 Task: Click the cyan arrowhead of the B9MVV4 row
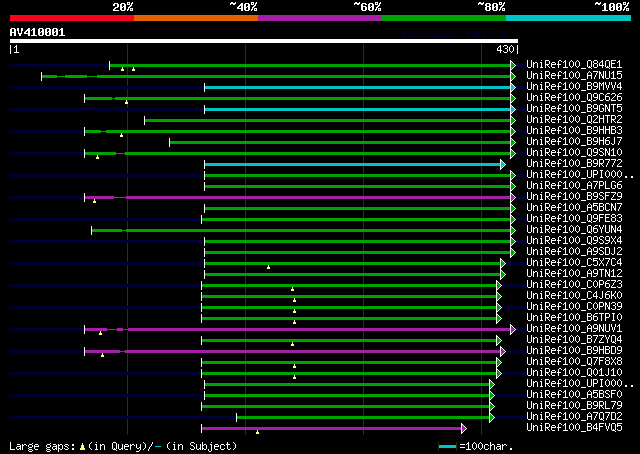tap(513, 87)
